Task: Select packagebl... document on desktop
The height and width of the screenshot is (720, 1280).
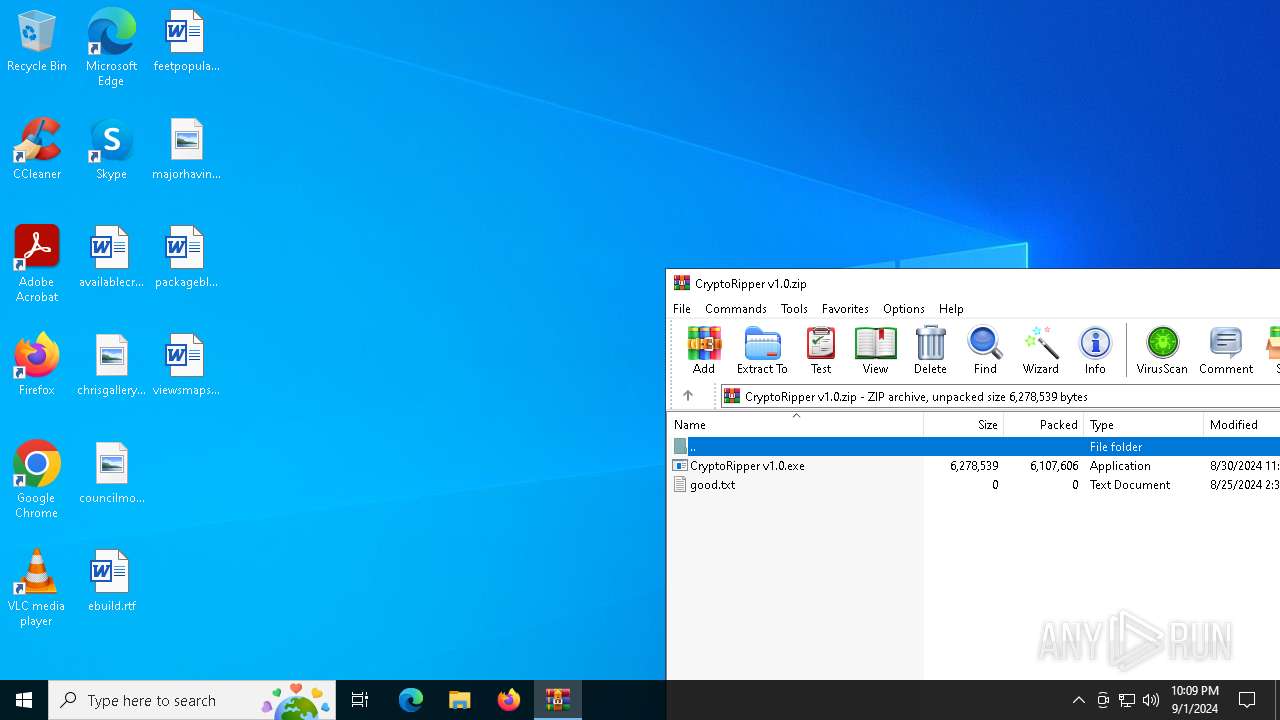Action: pos(186,257)
